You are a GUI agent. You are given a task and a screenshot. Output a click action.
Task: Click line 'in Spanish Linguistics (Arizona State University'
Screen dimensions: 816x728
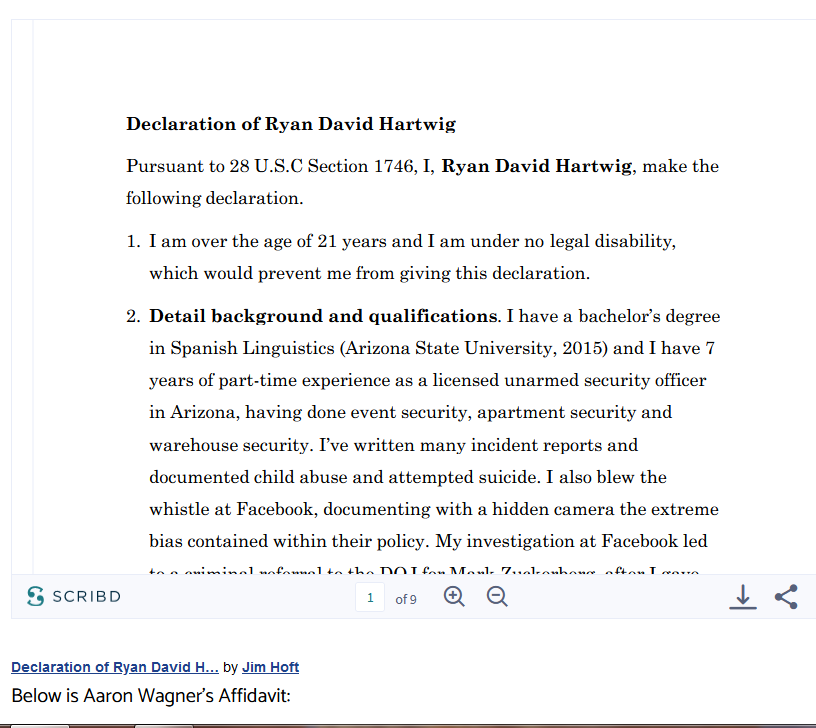tap(432, 348)
